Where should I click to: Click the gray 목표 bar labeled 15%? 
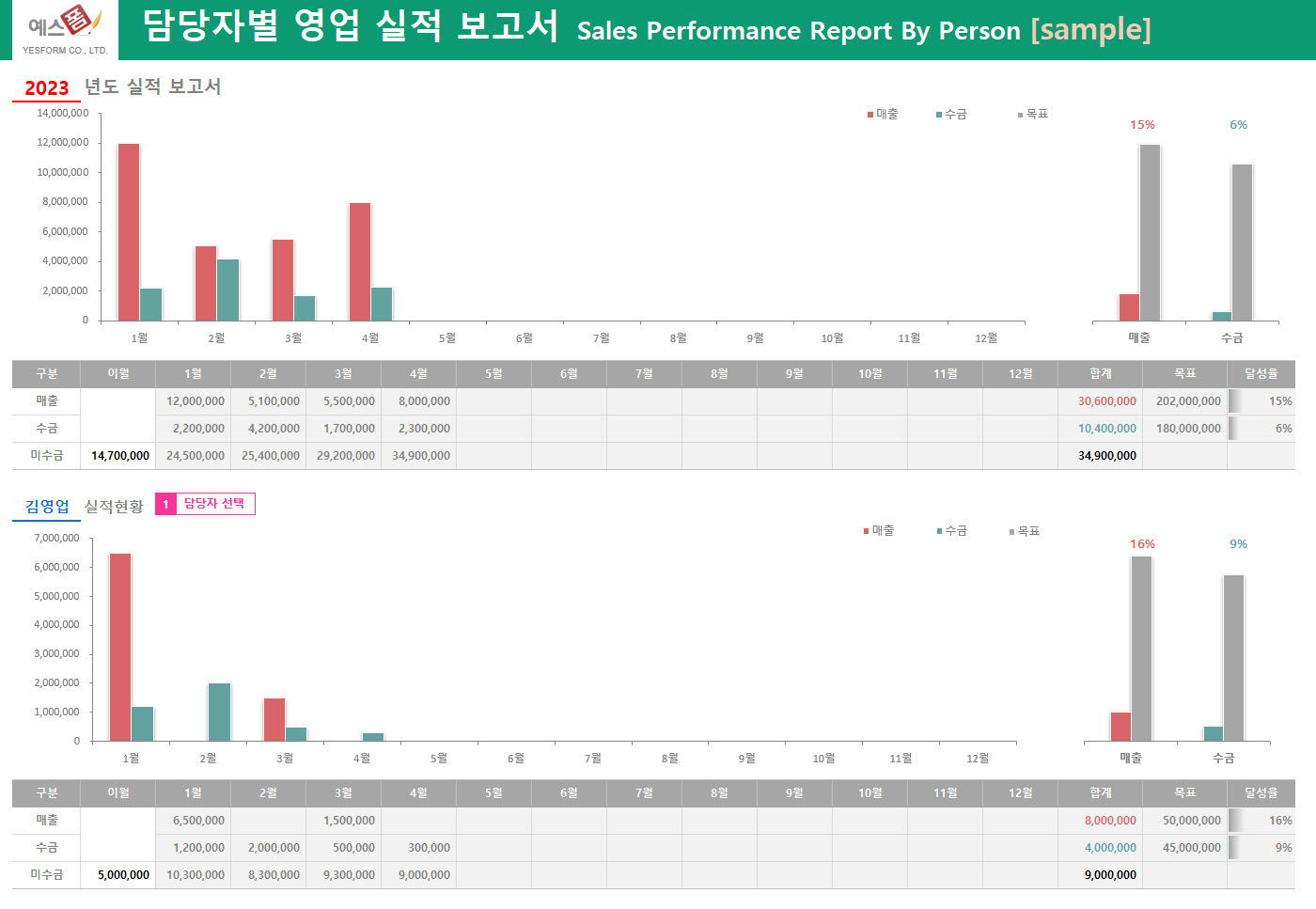(1150, 232)
